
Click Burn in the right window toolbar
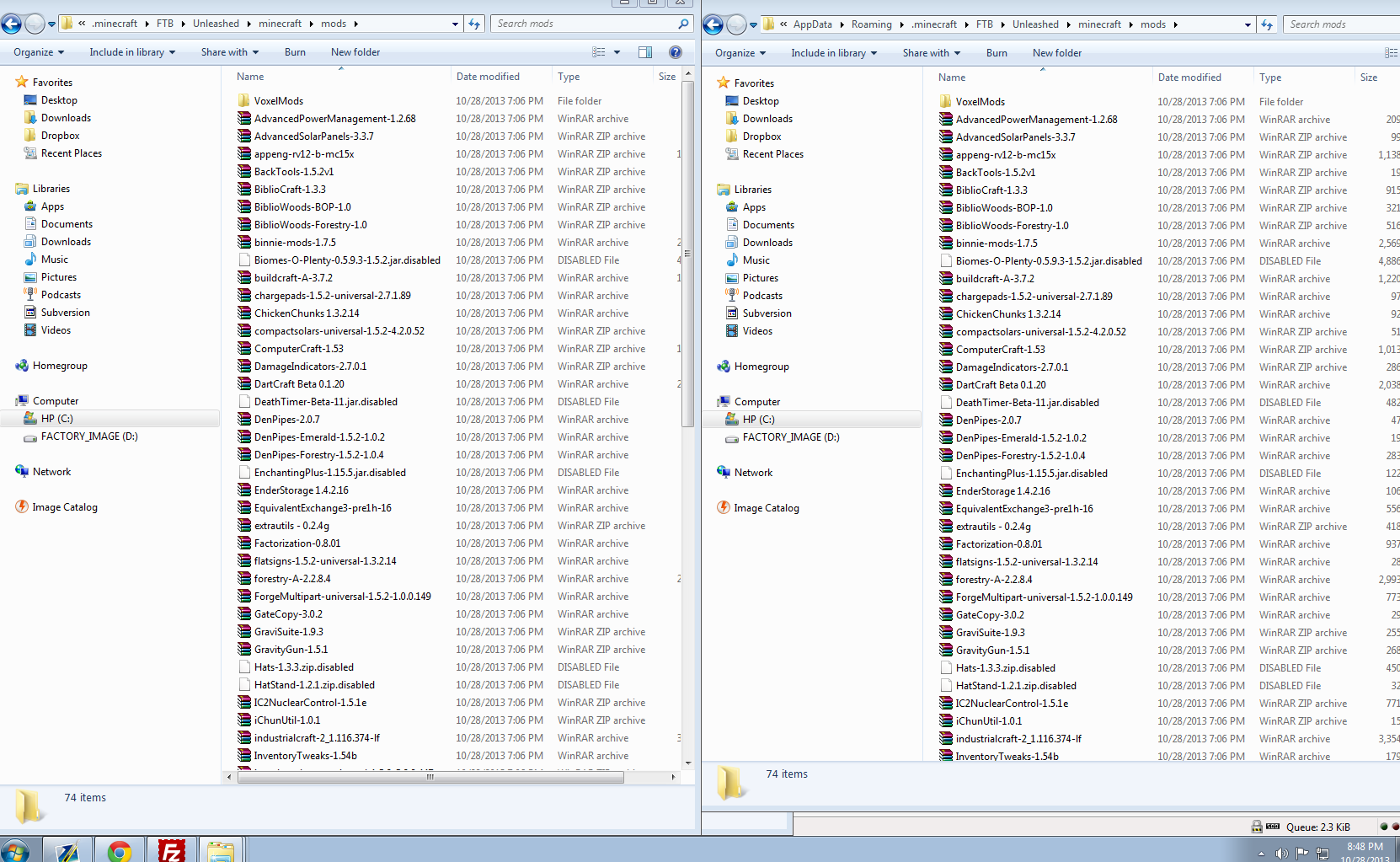997,53
